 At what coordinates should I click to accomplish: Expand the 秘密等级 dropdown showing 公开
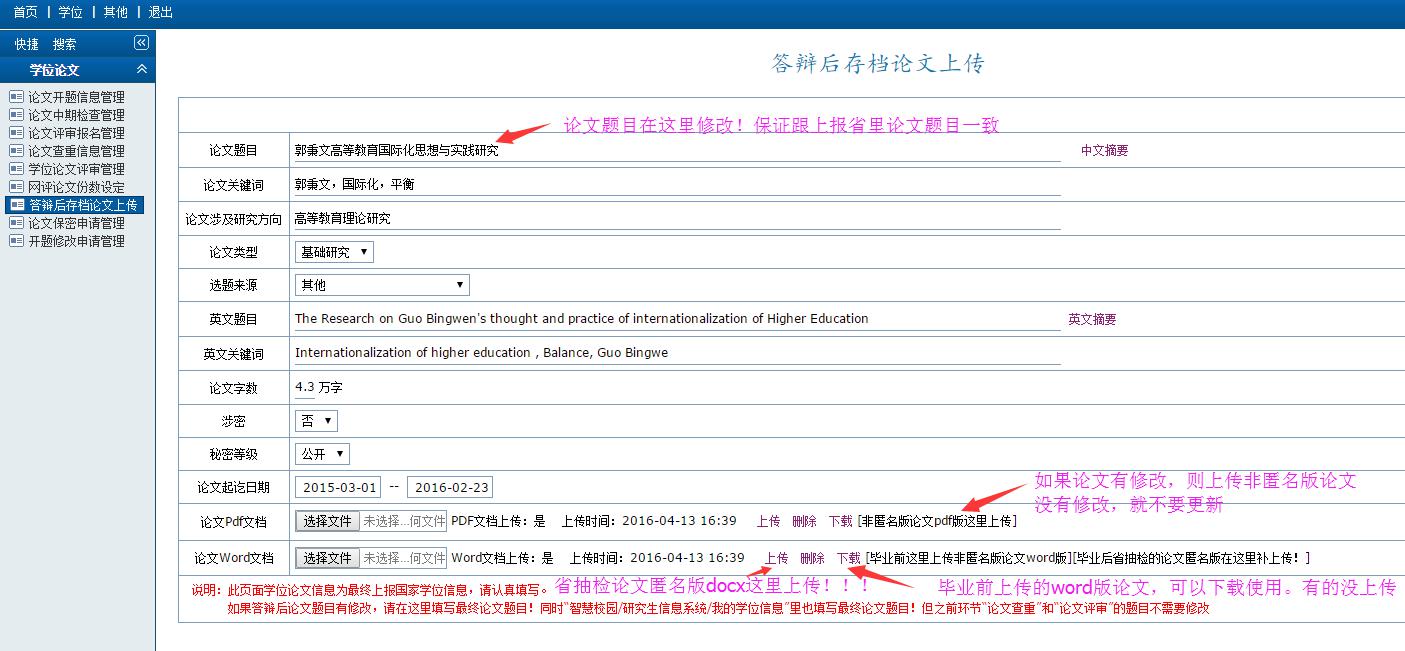click(322, 454)
